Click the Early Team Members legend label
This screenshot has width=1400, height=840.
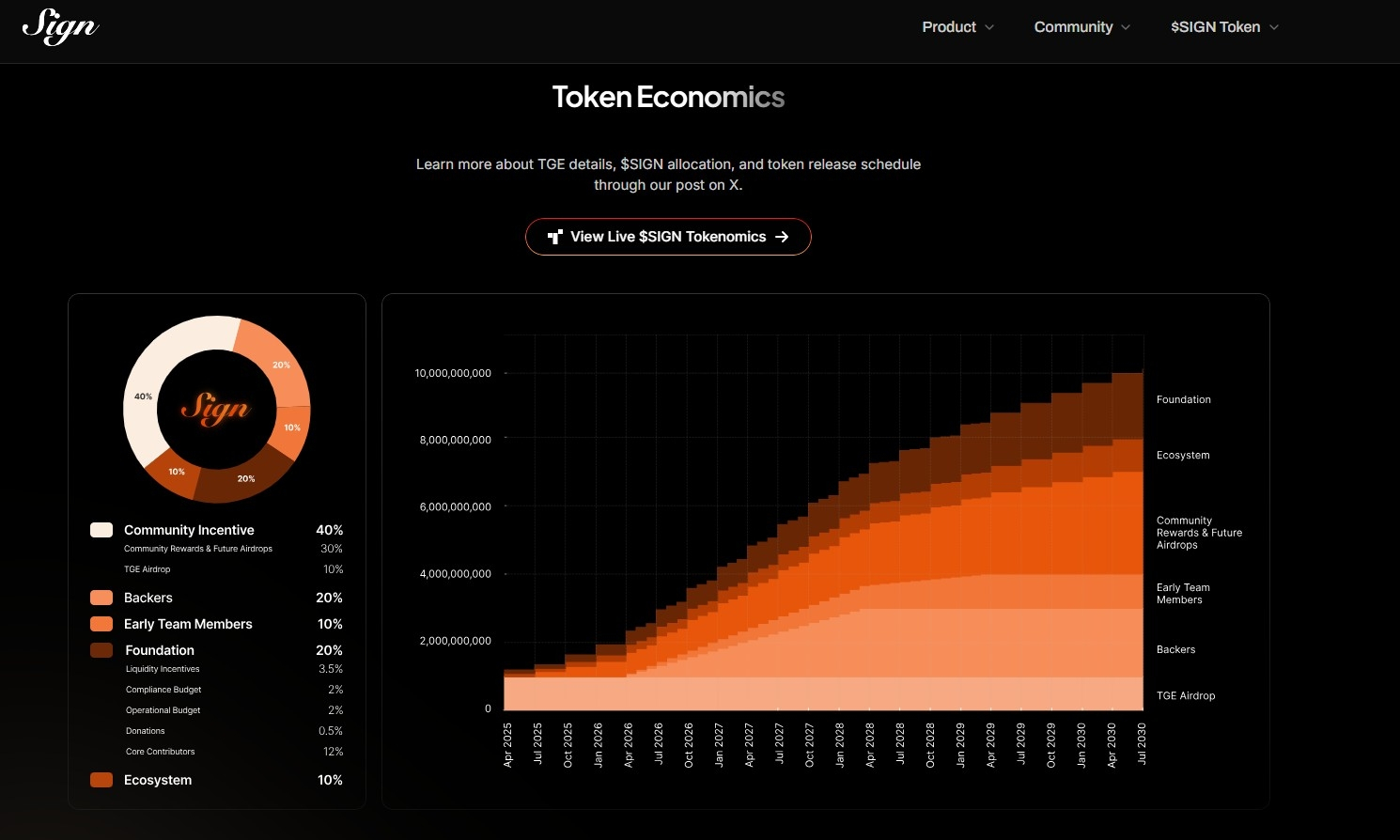click(188, 624)
